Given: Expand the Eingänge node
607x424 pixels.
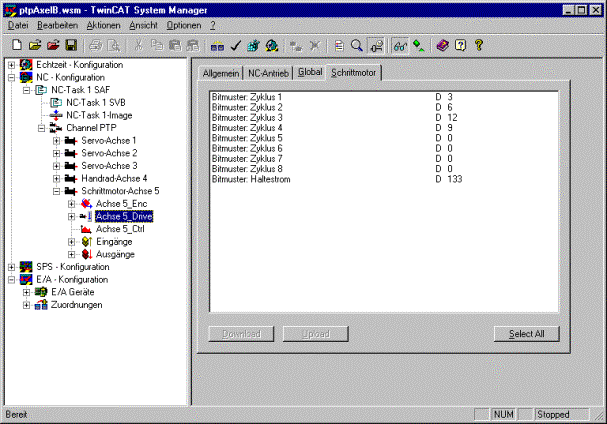Looking at the screenshot, I should click(71, 242).
